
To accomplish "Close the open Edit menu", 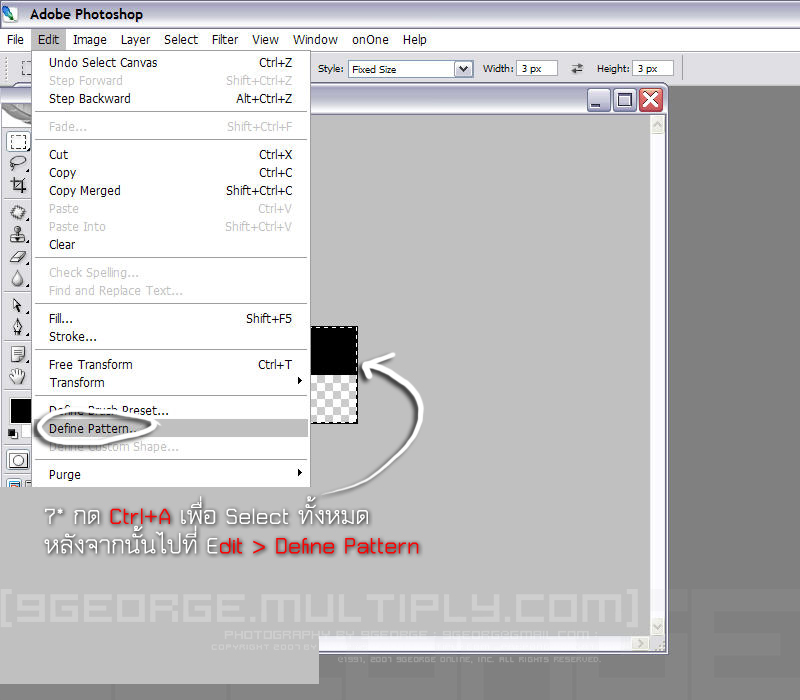I will click(48, 40).
